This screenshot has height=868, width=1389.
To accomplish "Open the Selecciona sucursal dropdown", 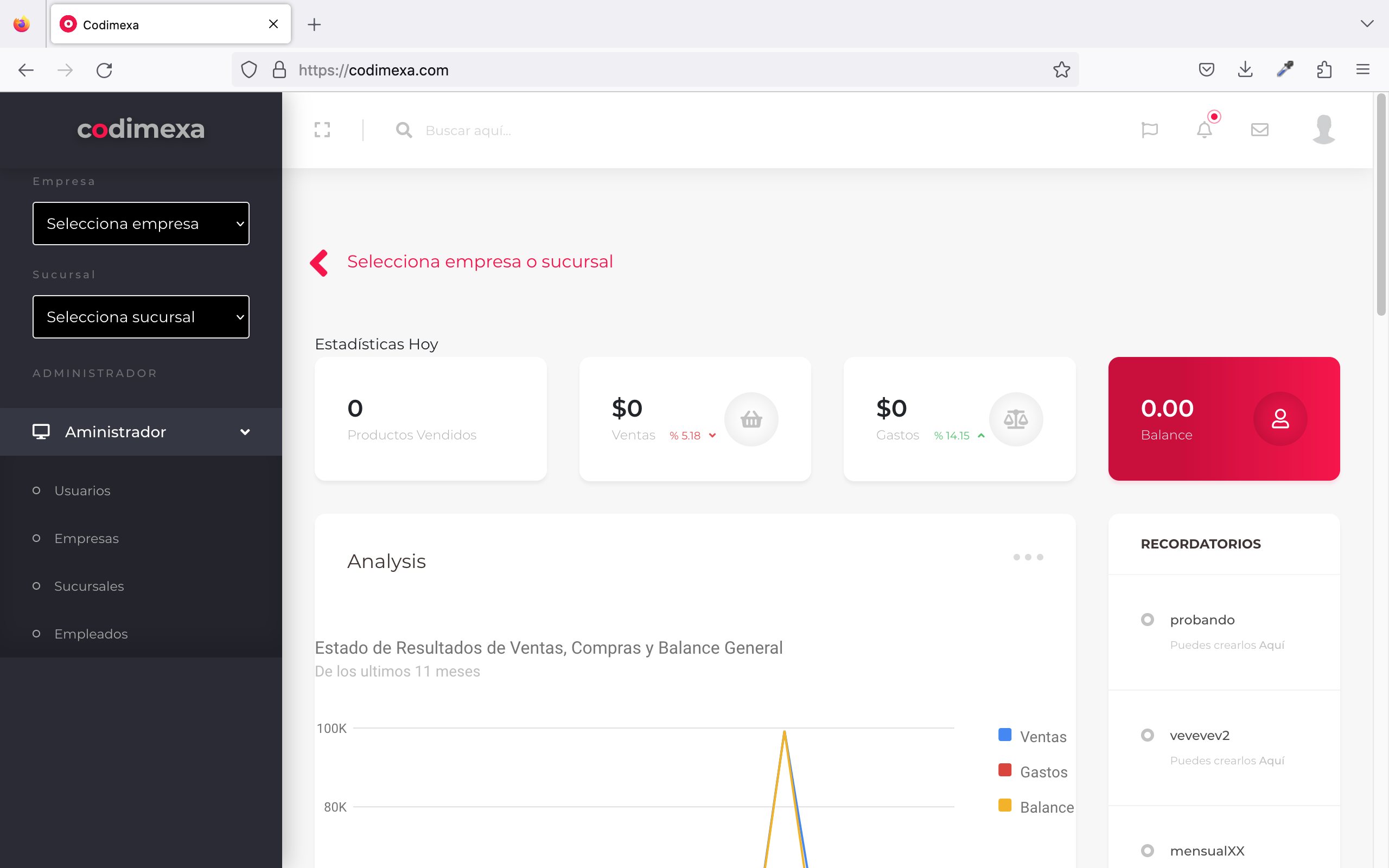I will (141, 317).
